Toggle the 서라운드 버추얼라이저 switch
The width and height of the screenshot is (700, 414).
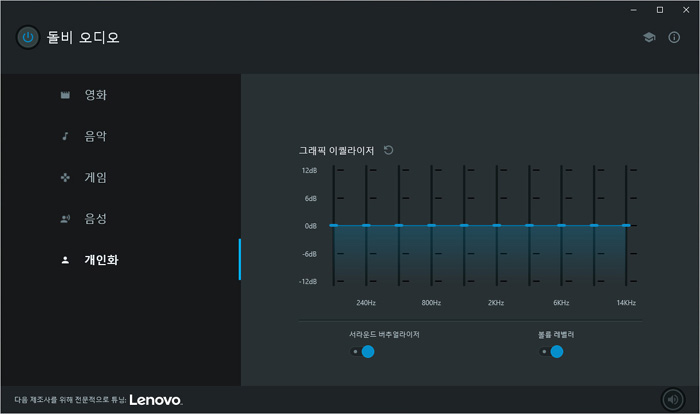362,352
